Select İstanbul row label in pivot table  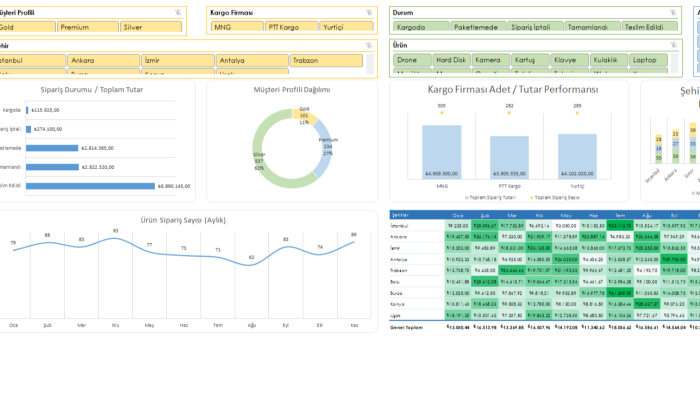[x=399, y=226]
